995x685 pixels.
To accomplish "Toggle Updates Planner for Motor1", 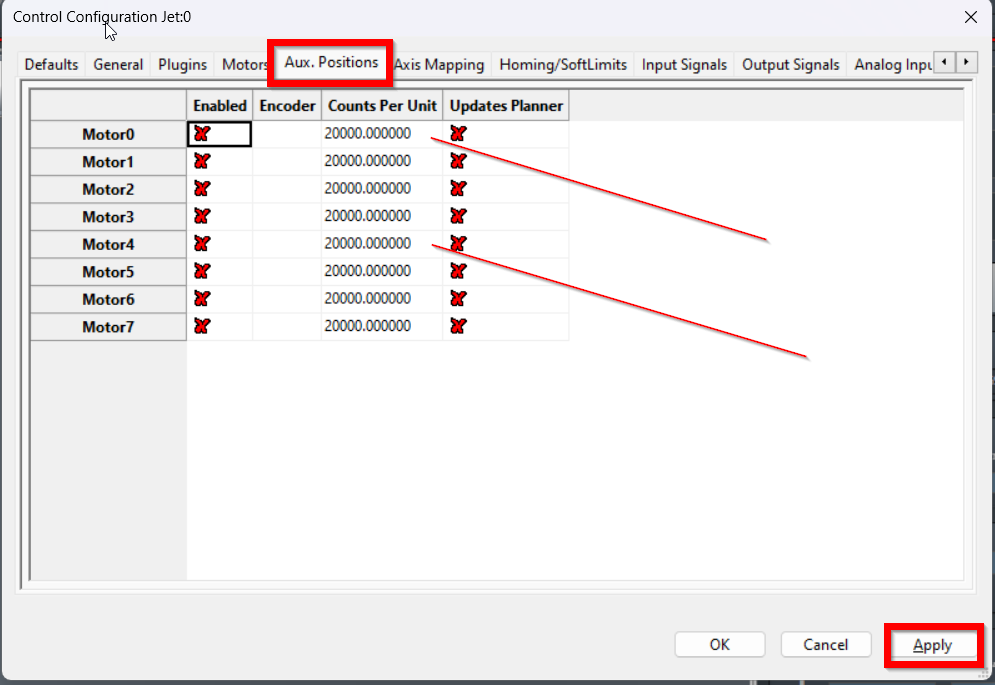I will tap(458, 161).
